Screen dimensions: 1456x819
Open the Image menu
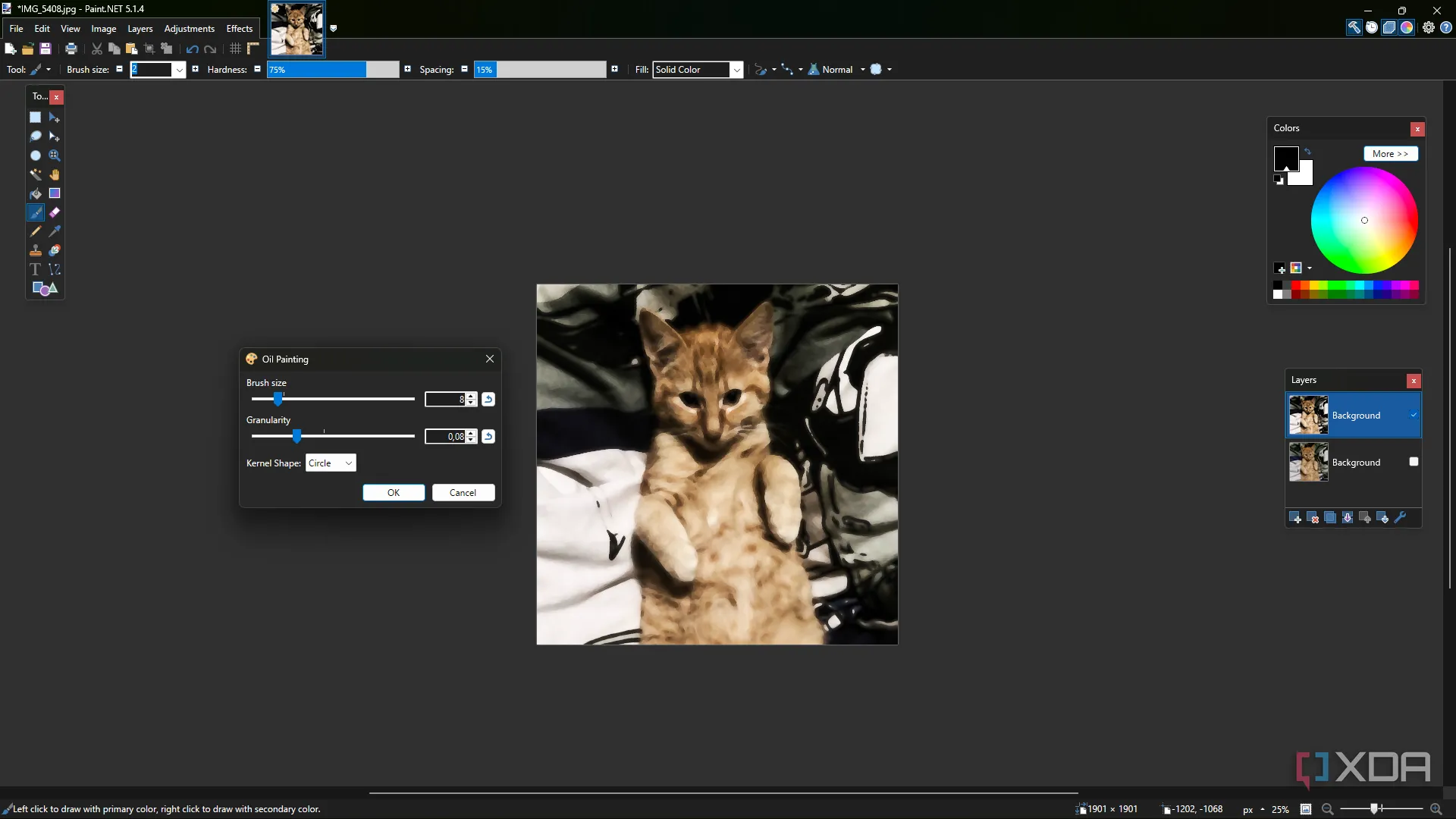104,29
